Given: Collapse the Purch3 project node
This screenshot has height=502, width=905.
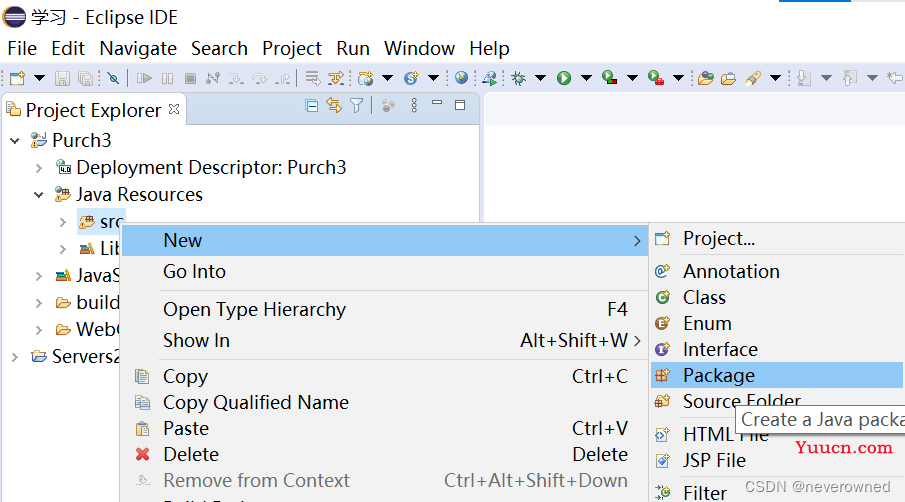Looking at the screenshot, I should (15, 140).
